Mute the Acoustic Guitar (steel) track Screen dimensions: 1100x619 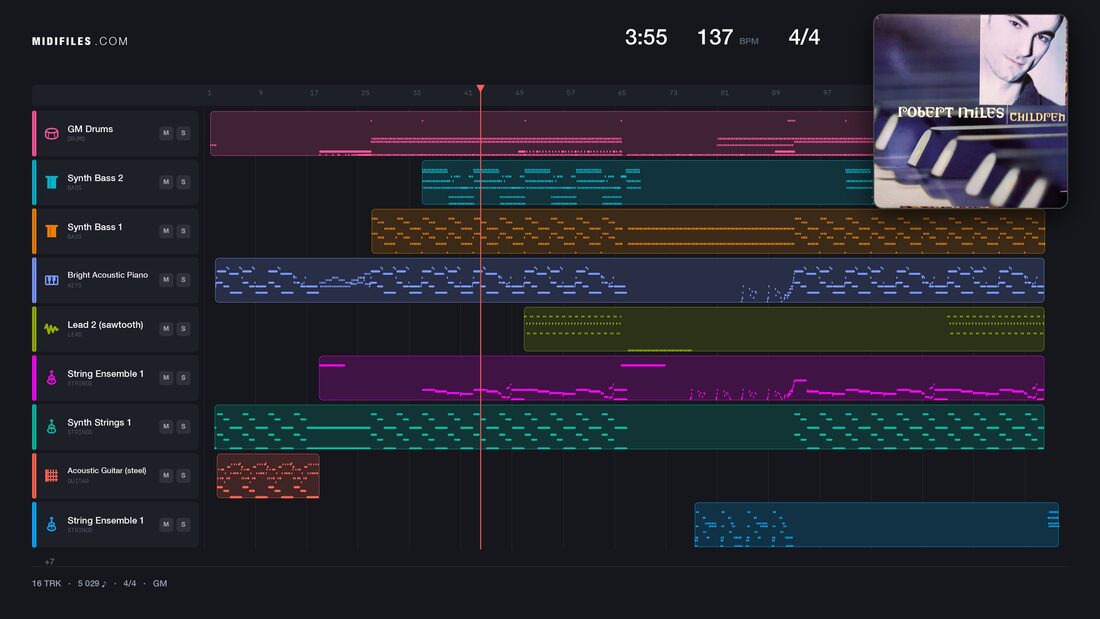pyautogui.click(x=166, y=475)
